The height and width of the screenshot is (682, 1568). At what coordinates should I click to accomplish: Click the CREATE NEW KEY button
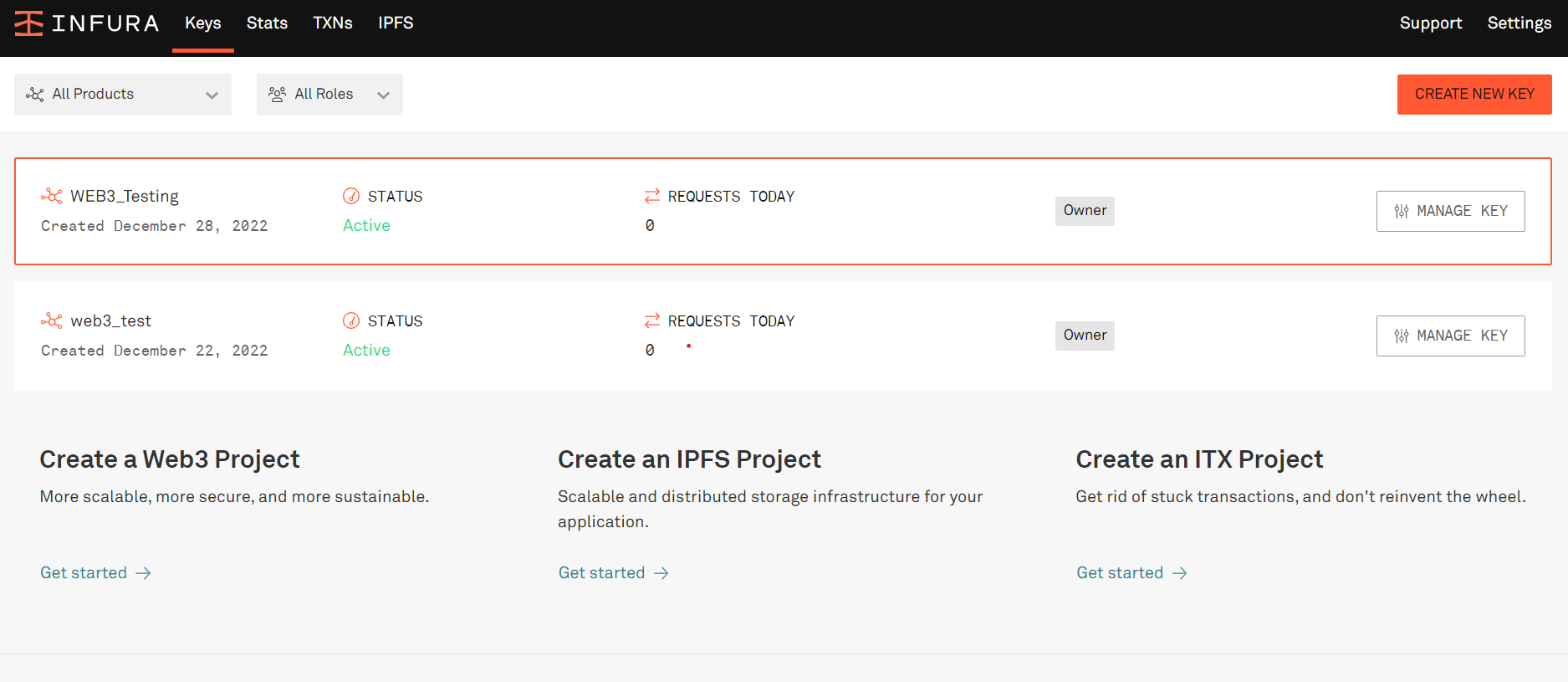1474,95
